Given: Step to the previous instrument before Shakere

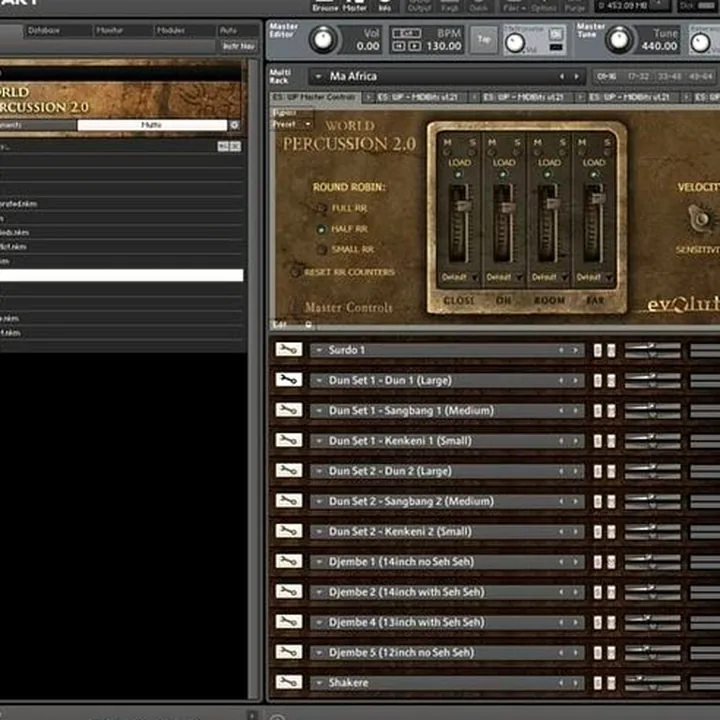Looking at the screenshot, I should [x=561, y=683].
